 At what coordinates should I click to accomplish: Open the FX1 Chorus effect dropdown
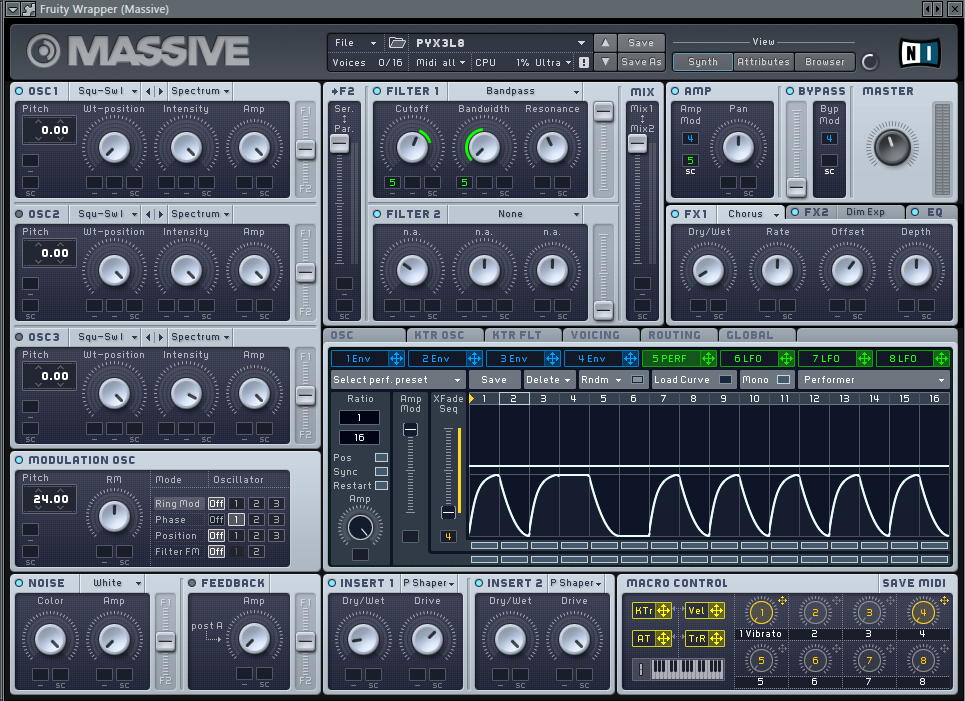click(x=751, y=214)
